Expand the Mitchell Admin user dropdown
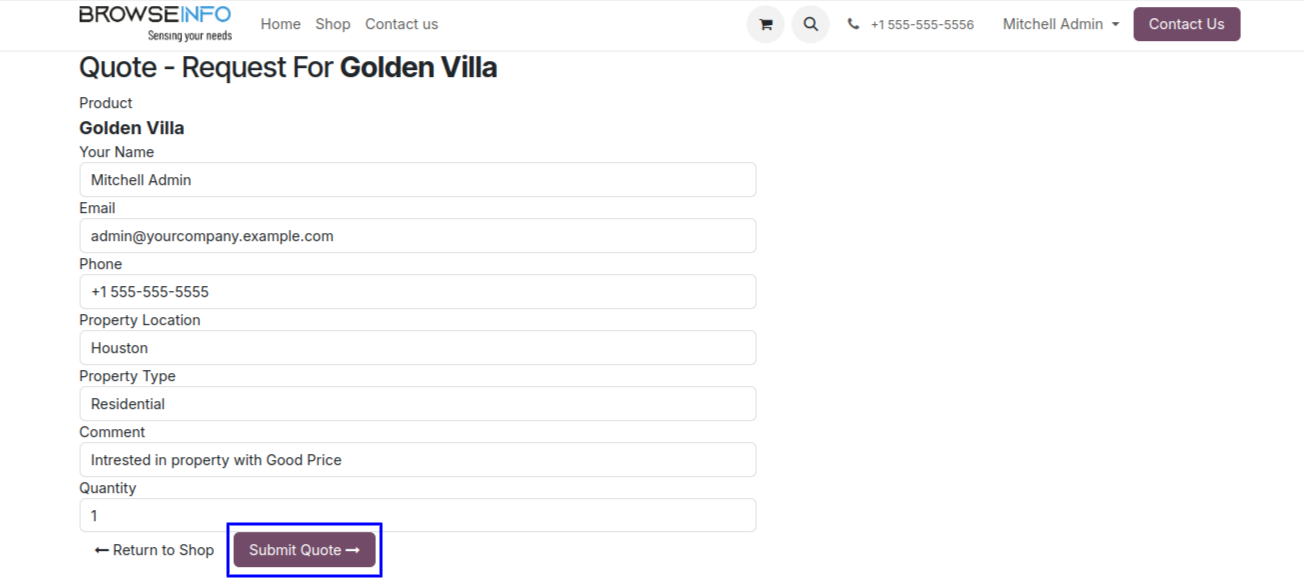Image resolution: width=1304 pixels, height=584 pixels. coord(1060,24)
